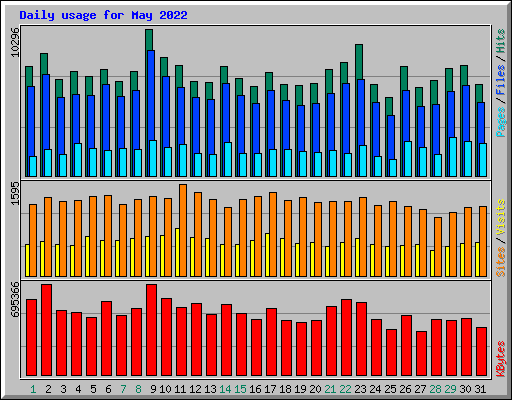
Task: Click day label 13 on the x-axis
Action: pyautogui.click(x=210, y=389)
